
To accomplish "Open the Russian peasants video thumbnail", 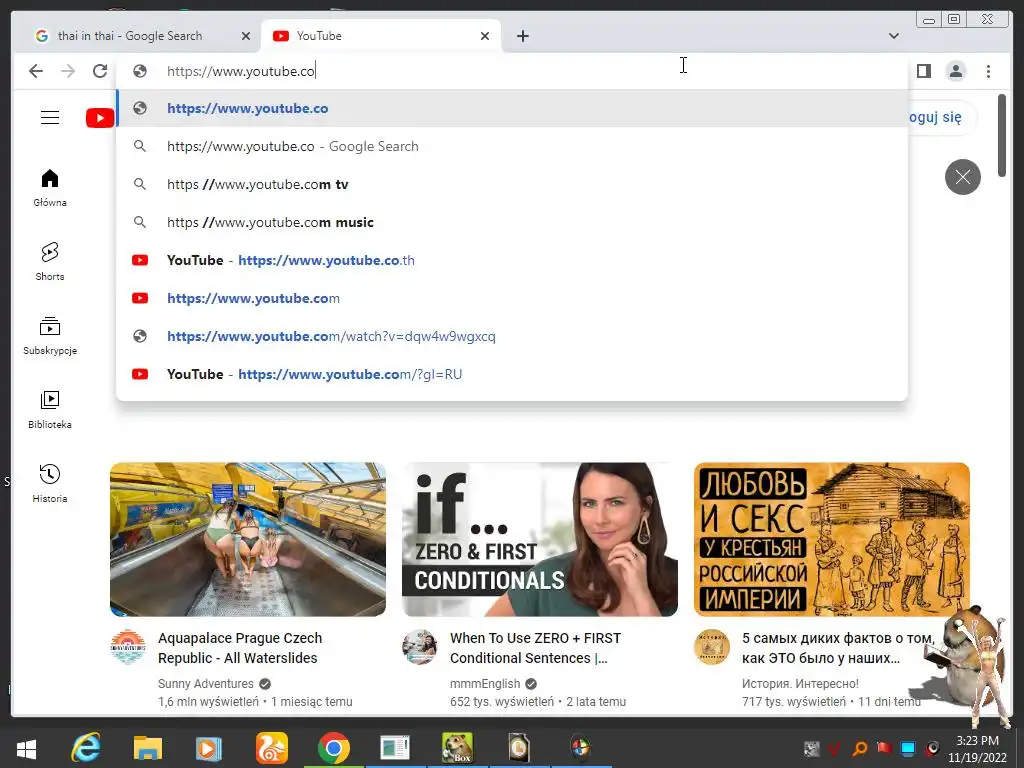I will (x=831, y=539).
